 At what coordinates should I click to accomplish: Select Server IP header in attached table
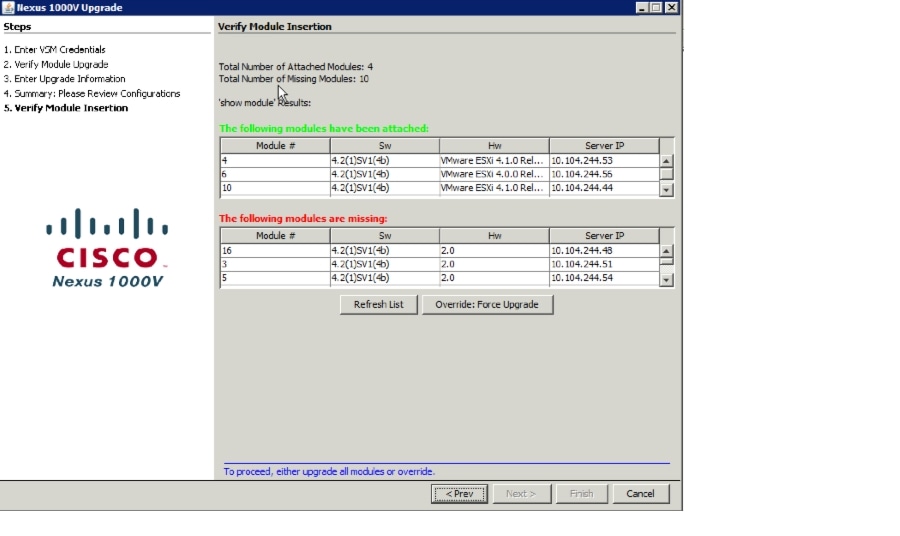click(604, 146)
